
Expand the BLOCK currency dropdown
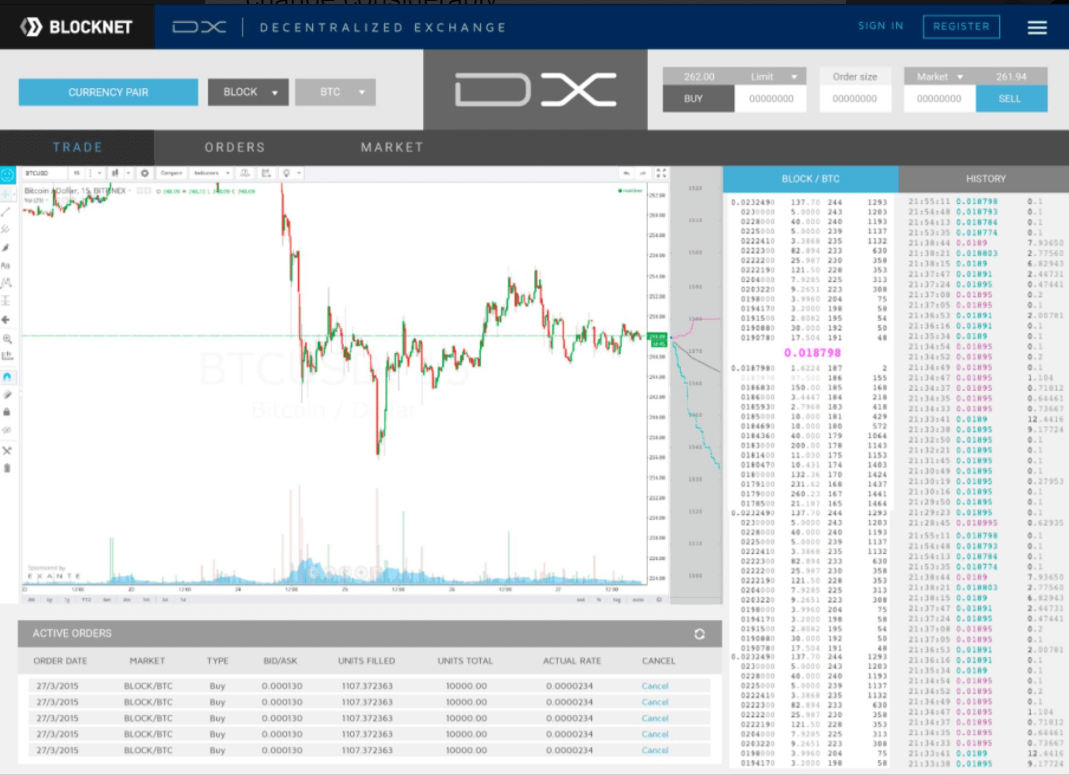point(248,92)
